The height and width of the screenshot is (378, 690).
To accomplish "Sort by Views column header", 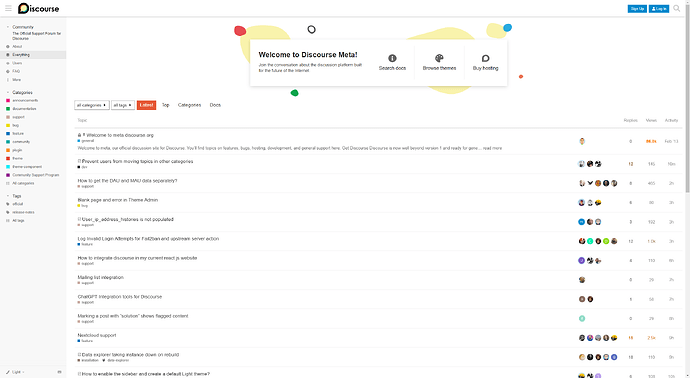I will point(651,120).
